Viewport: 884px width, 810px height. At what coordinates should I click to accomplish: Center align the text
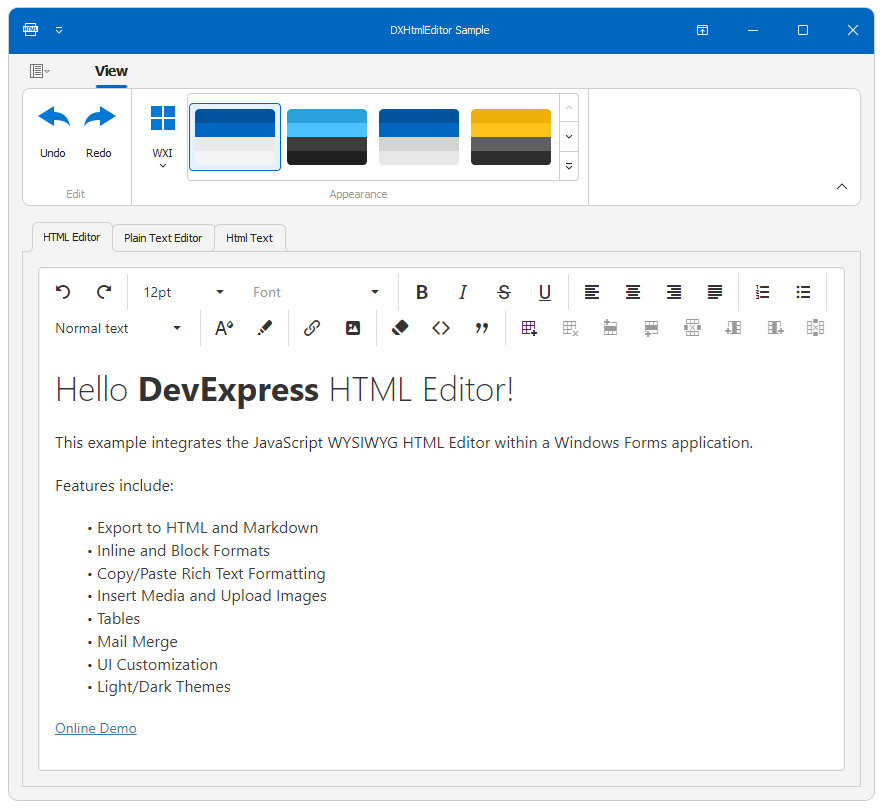pyautogui.click(x=633, y=292)
